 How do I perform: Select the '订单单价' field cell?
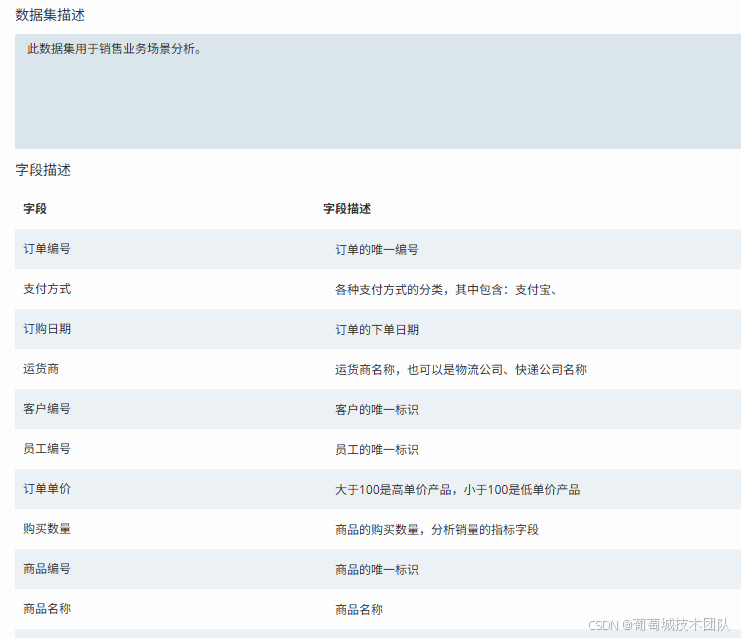tap(47, 489)
